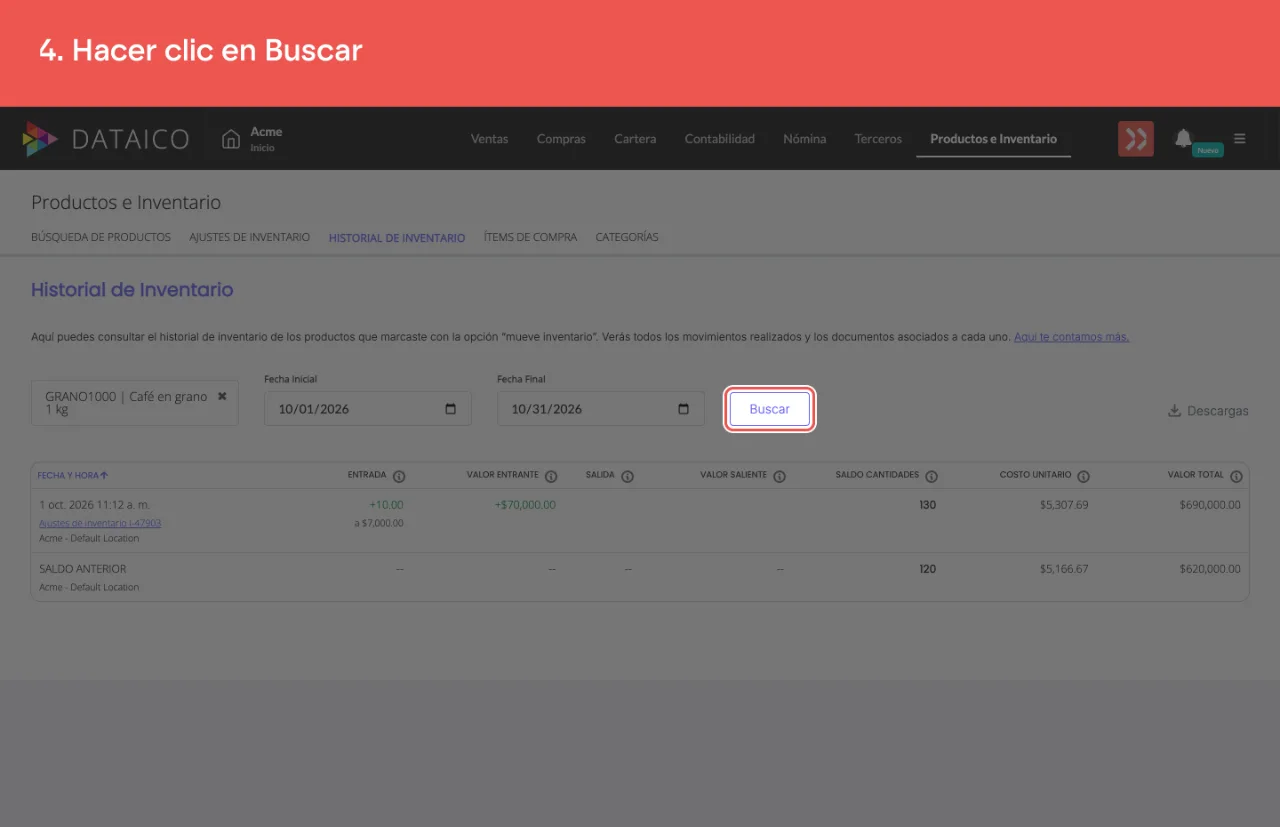The width and height of the screenshot is (1280, 827).
Task: Click the Fecha Final date field
Action: 600,409
